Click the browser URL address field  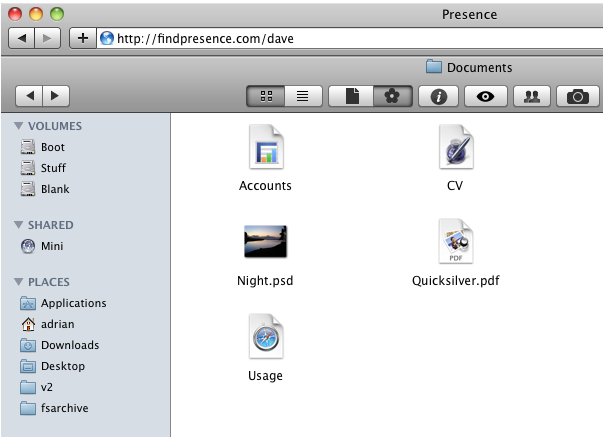click(x=350, y=38)
